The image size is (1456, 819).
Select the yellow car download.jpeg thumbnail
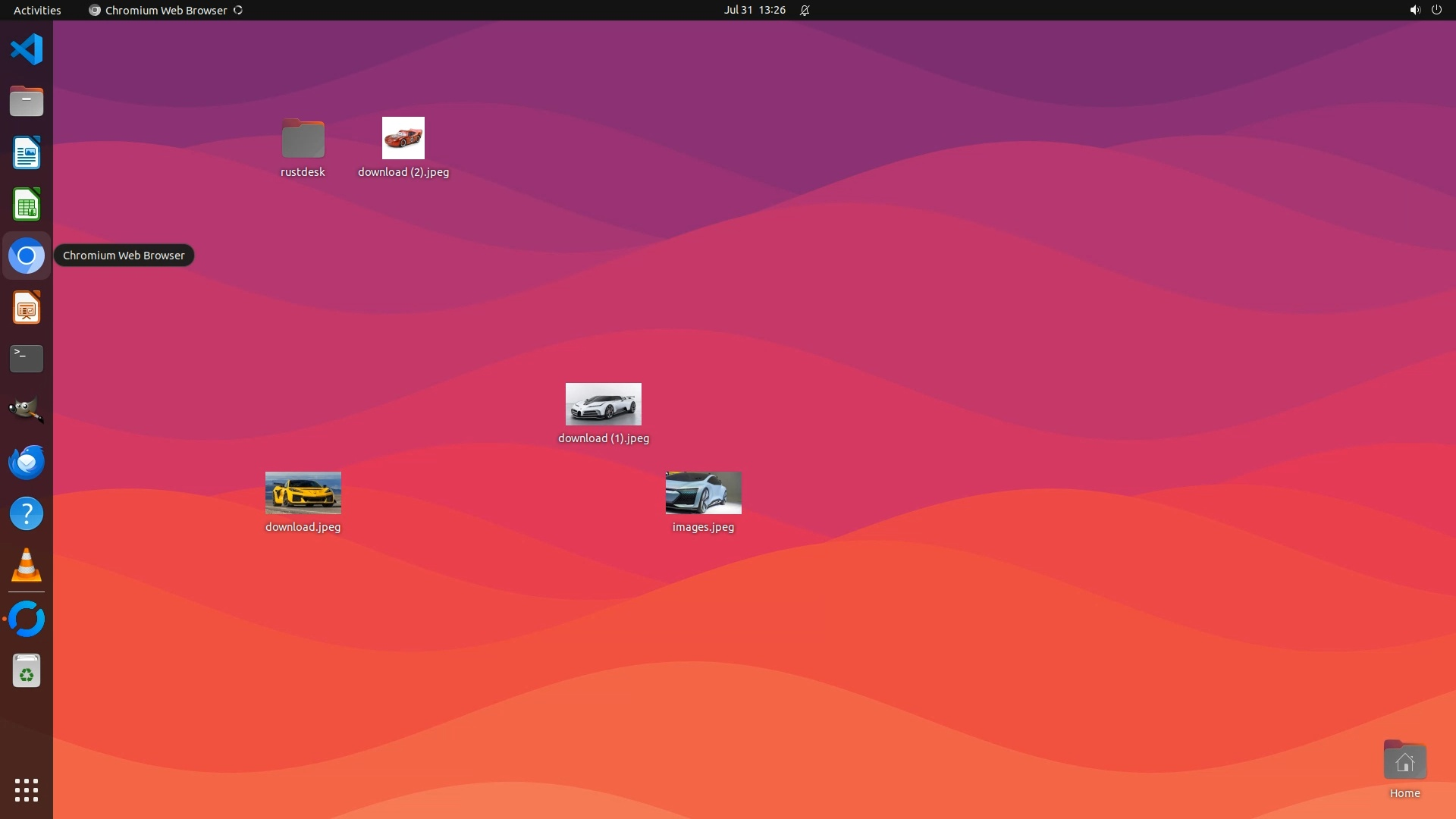tap(303, 493)
